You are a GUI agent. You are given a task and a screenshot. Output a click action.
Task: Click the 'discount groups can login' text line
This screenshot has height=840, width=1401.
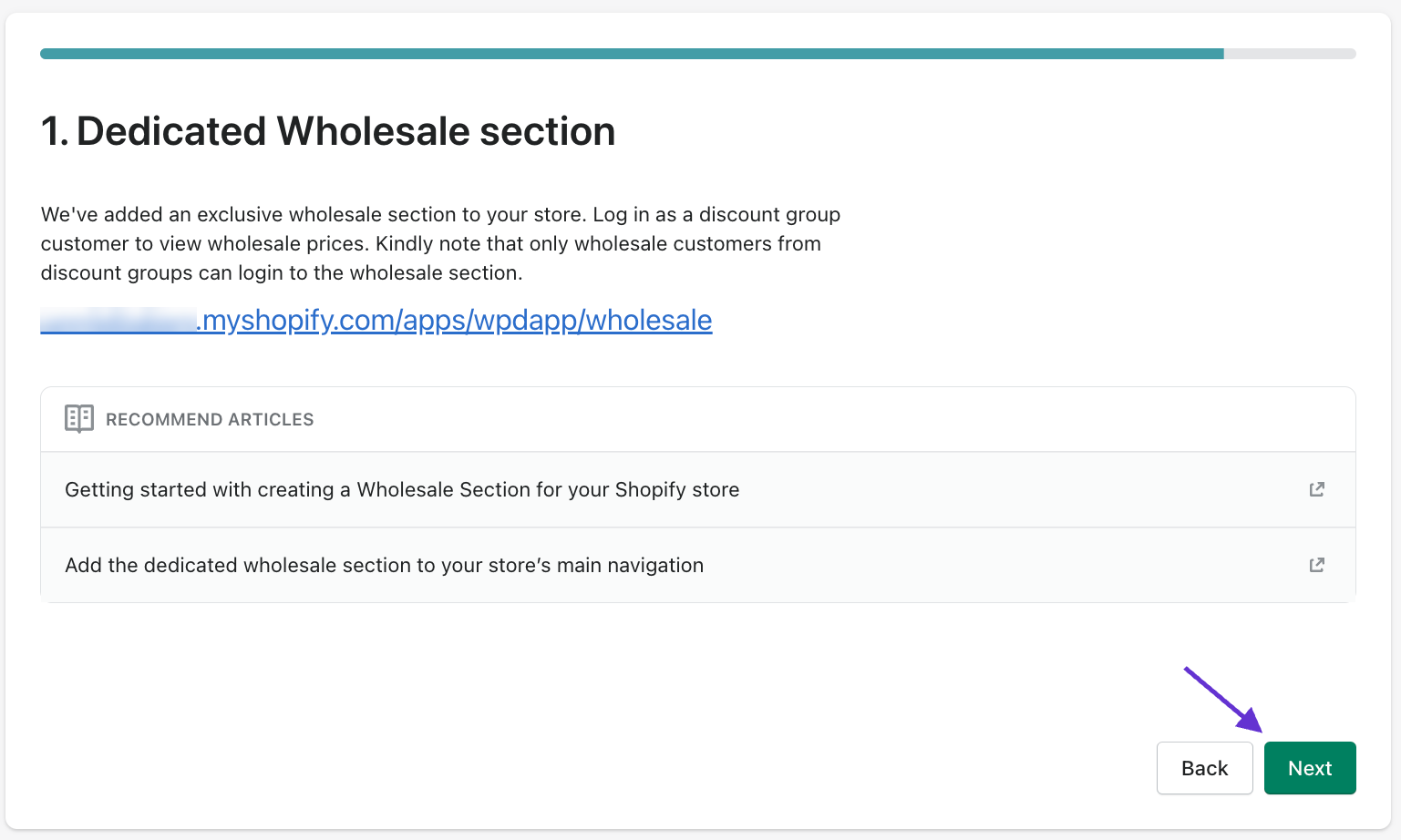(x=282, y=272)
